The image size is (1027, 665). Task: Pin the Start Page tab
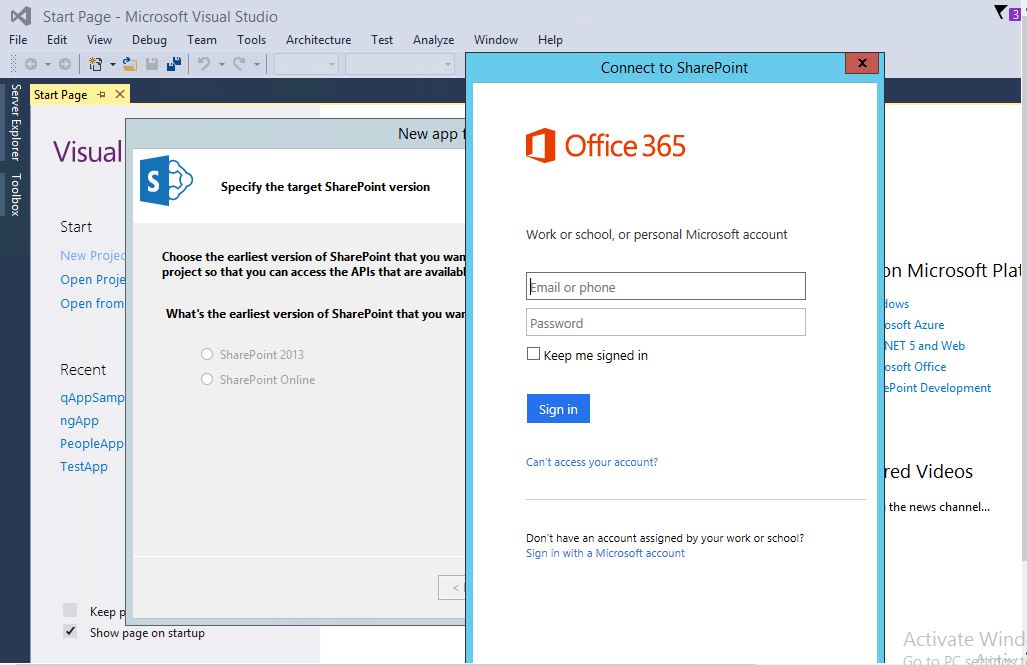point(102,95)
